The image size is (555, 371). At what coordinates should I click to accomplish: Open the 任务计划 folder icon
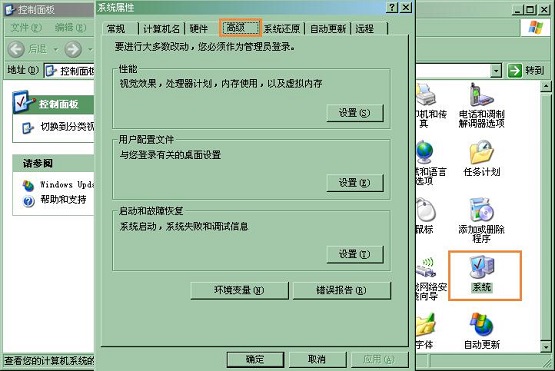[481, 158]
